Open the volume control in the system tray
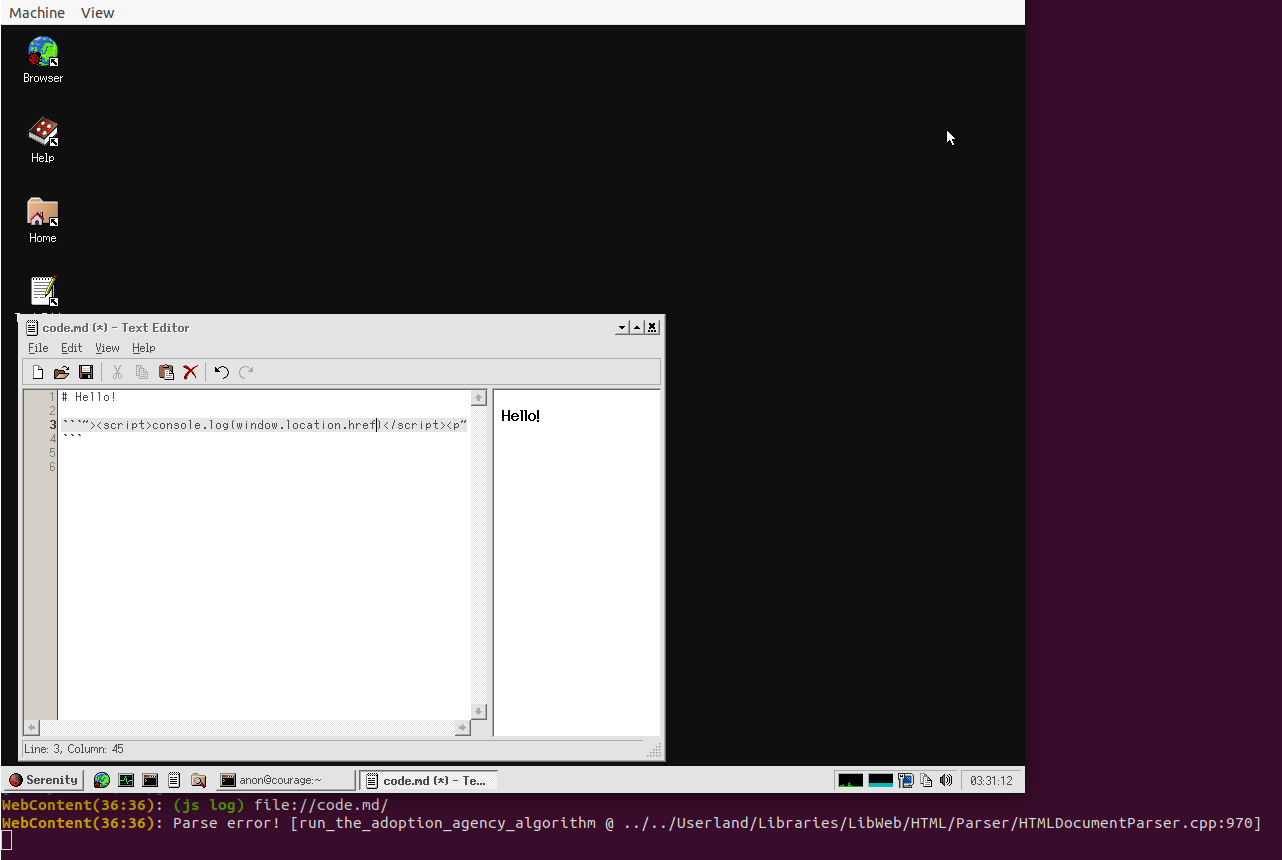Screen dimensions: 1282x860 (x=947, y=780)
